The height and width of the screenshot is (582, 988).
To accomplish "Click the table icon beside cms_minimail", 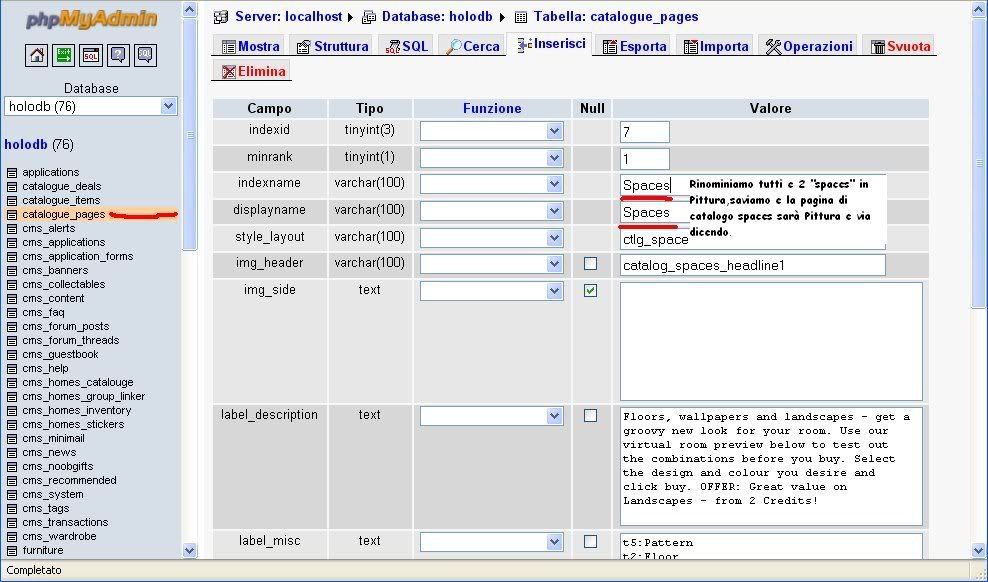I will click(11, 438).
